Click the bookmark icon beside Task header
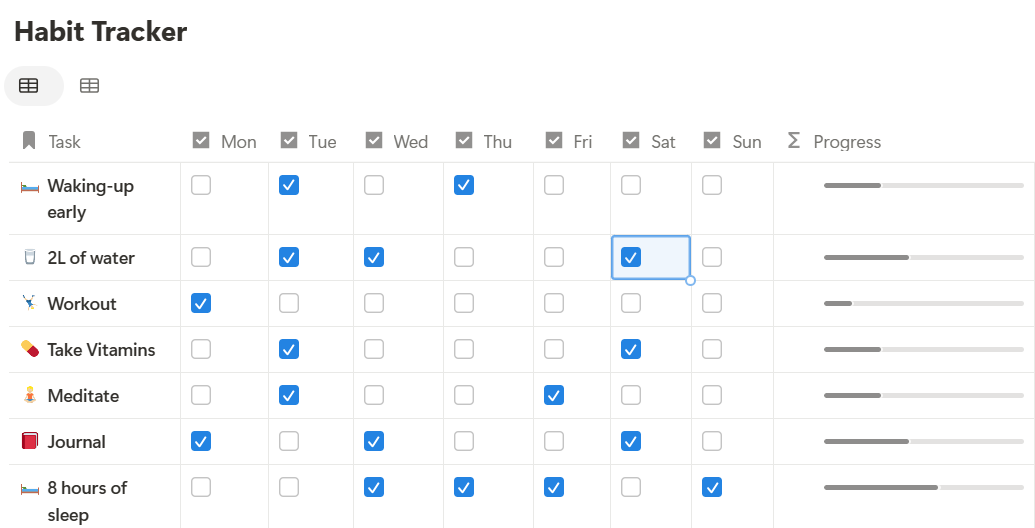The image size is (1035, 528). click(x=29, y=141)
